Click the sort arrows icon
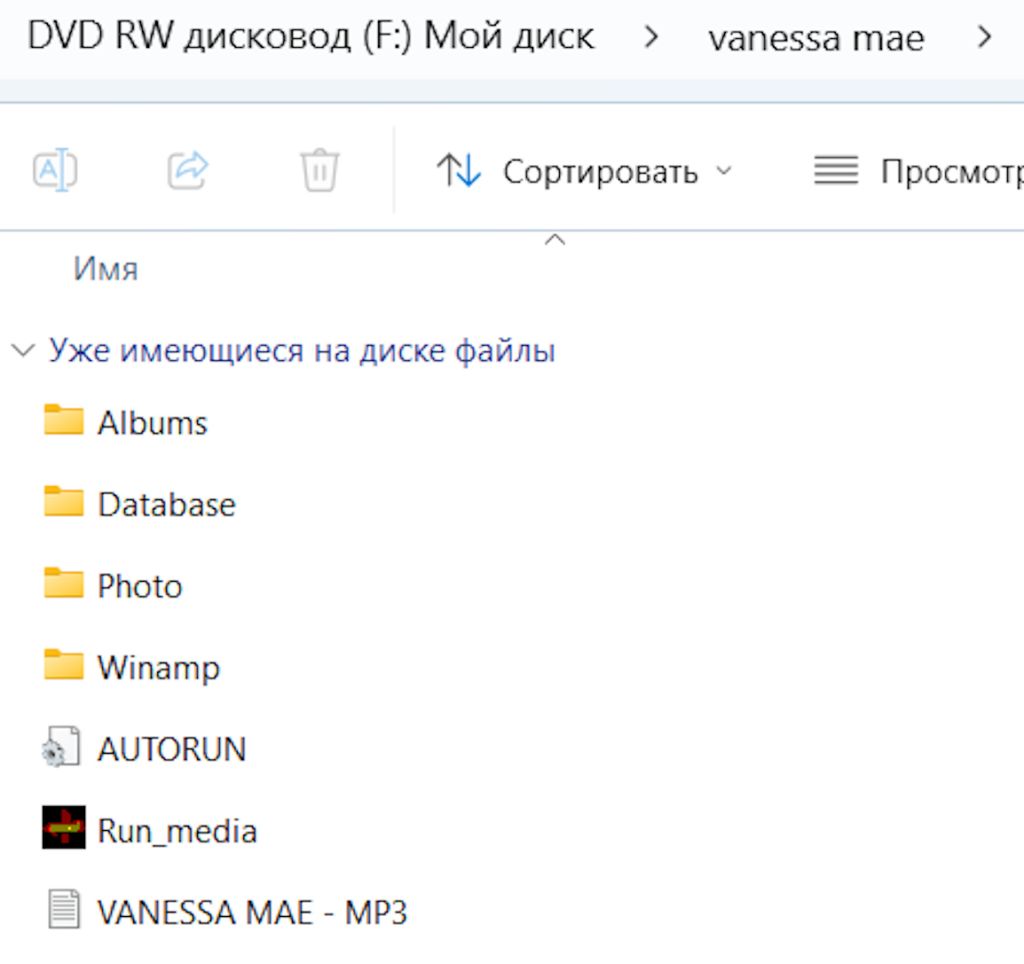 [458, 170]
